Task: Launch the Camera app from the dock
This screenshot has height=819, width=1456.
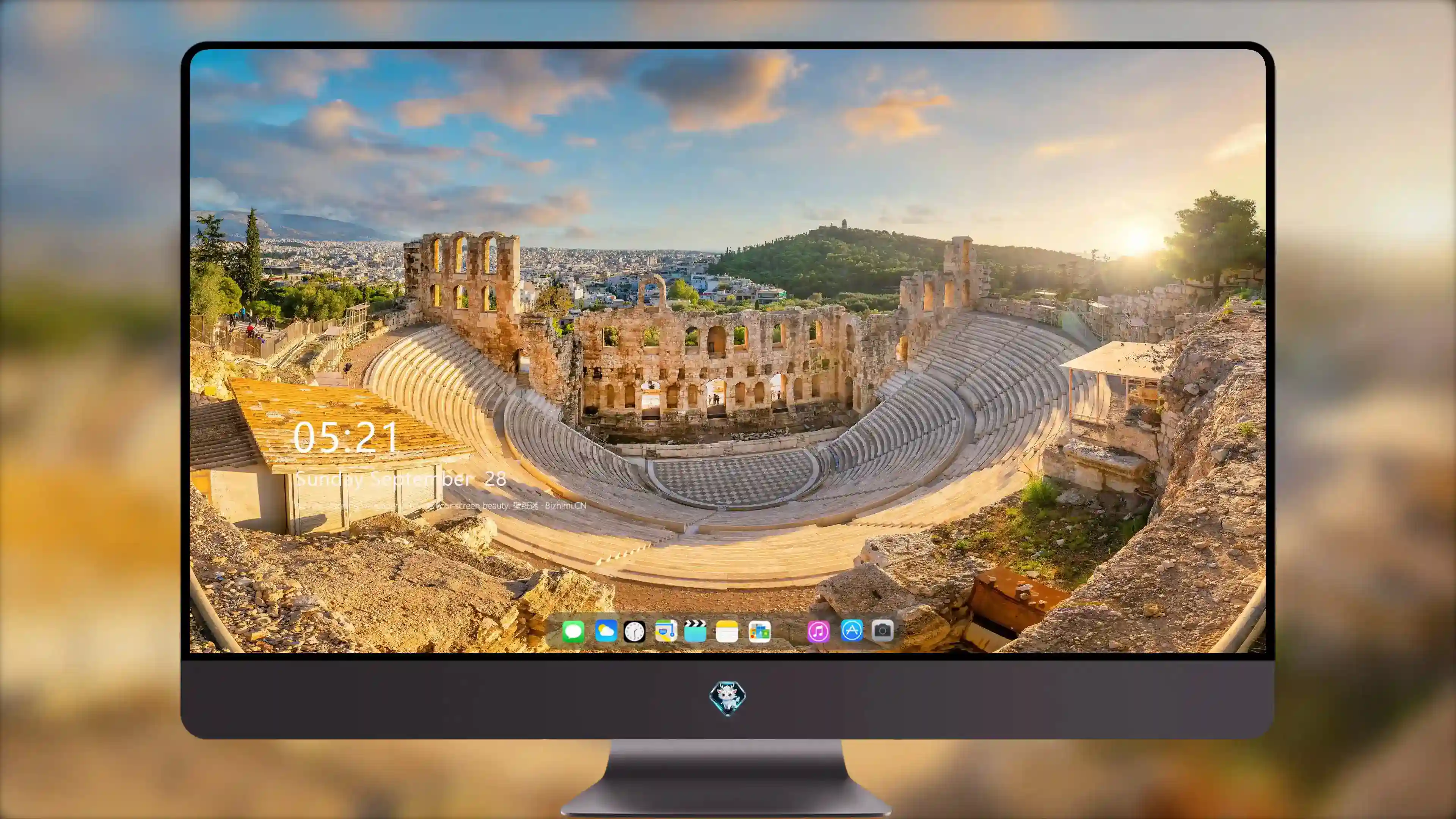Action: coord(882,631)
